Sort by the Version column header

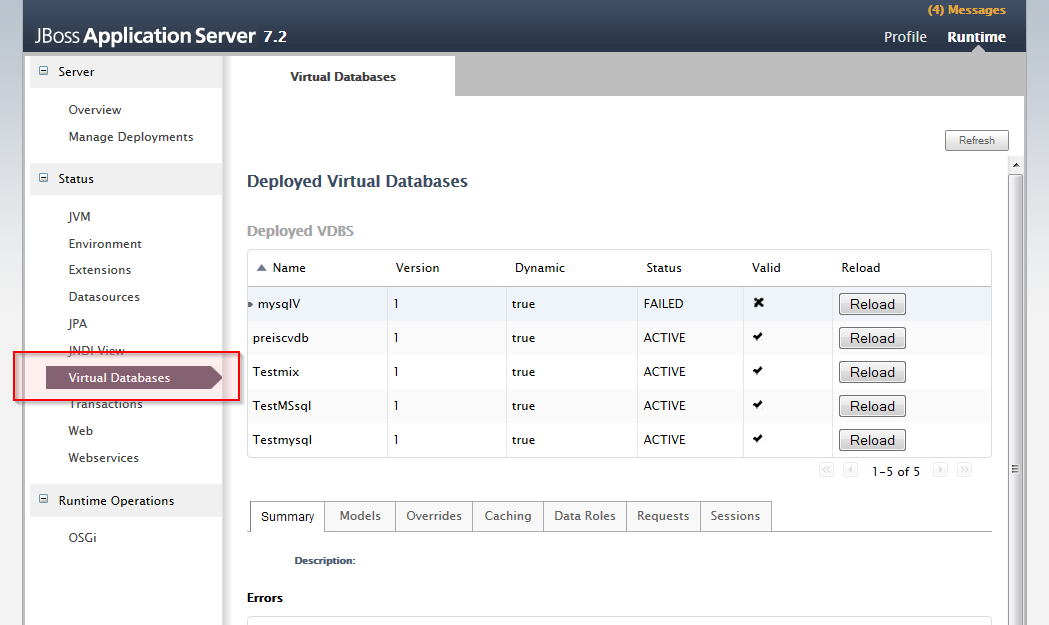(x=417, y=268)
